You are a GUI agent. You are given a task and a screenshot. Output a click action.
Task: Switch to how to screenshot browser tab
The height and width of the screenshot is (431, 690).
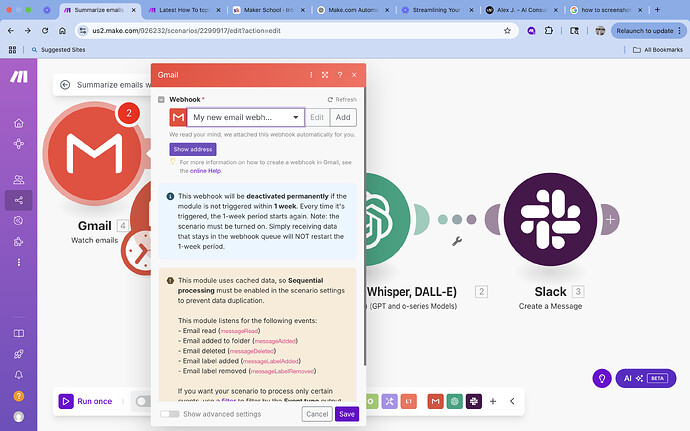(x=607, y=10)
